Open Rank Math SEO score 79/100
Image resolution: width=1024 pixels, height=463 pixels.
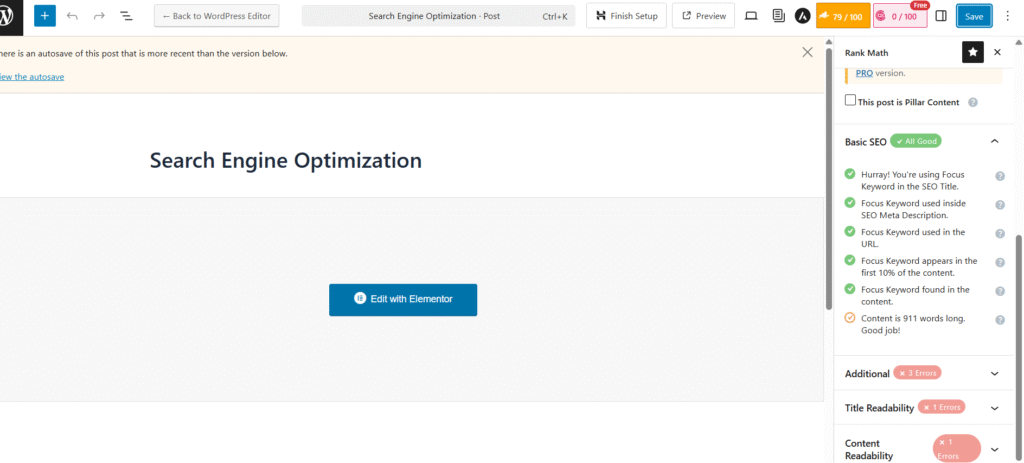point(843,16)
